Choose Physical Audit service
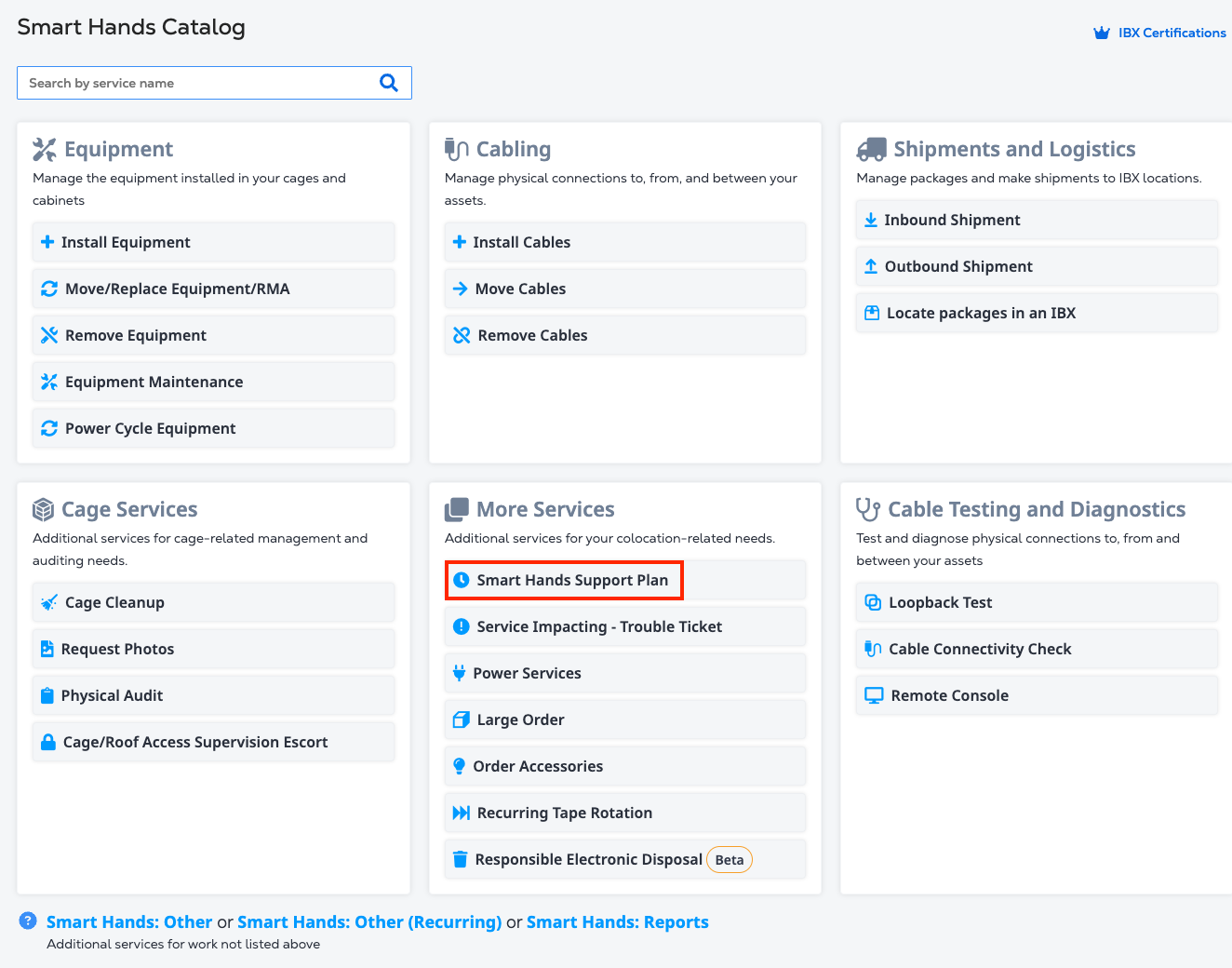Screen dimensions: 1232x968 pyautogui.click(x=213, y=695)
